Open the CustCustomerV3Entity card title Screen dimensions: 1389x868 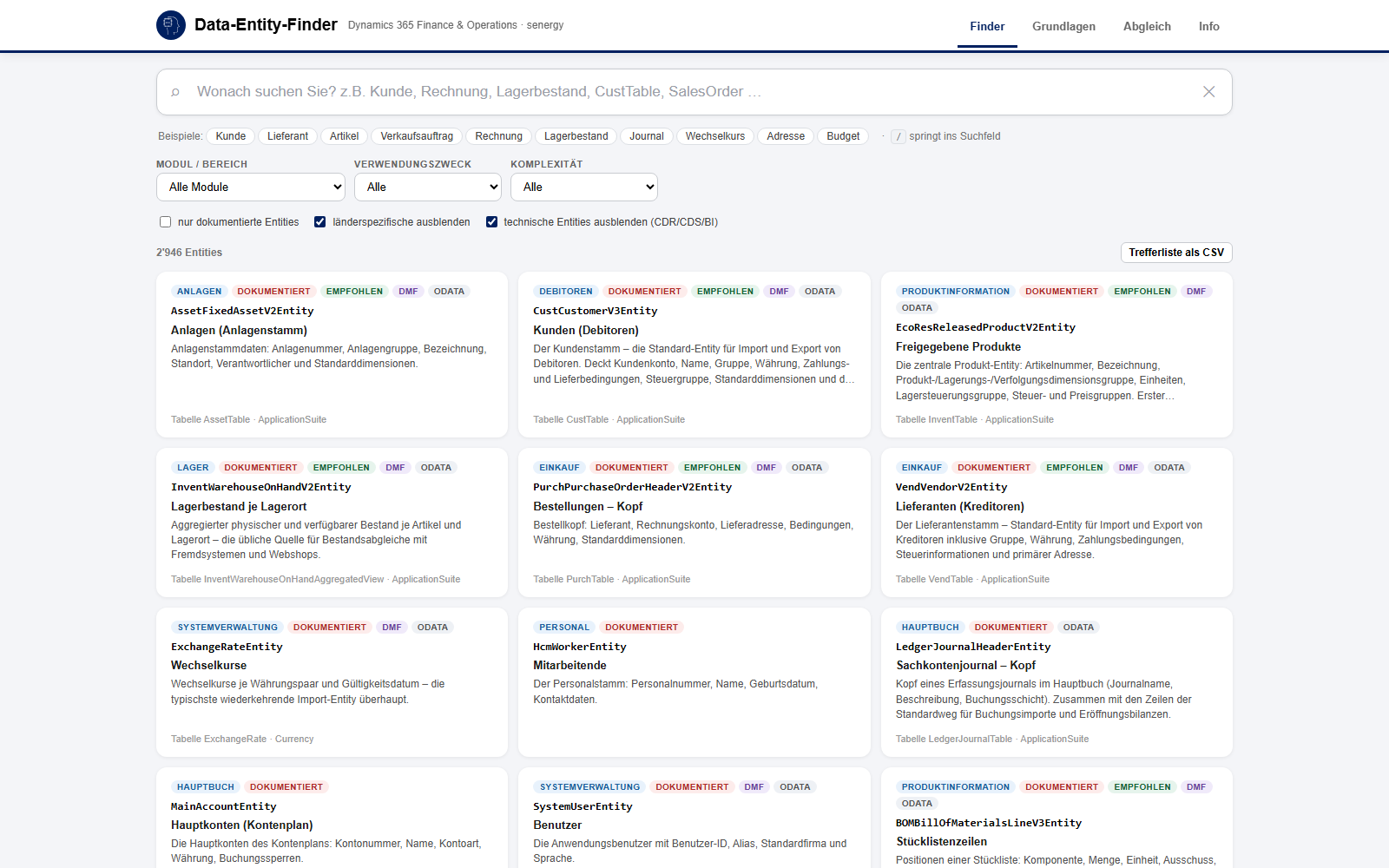coord(596,311)
